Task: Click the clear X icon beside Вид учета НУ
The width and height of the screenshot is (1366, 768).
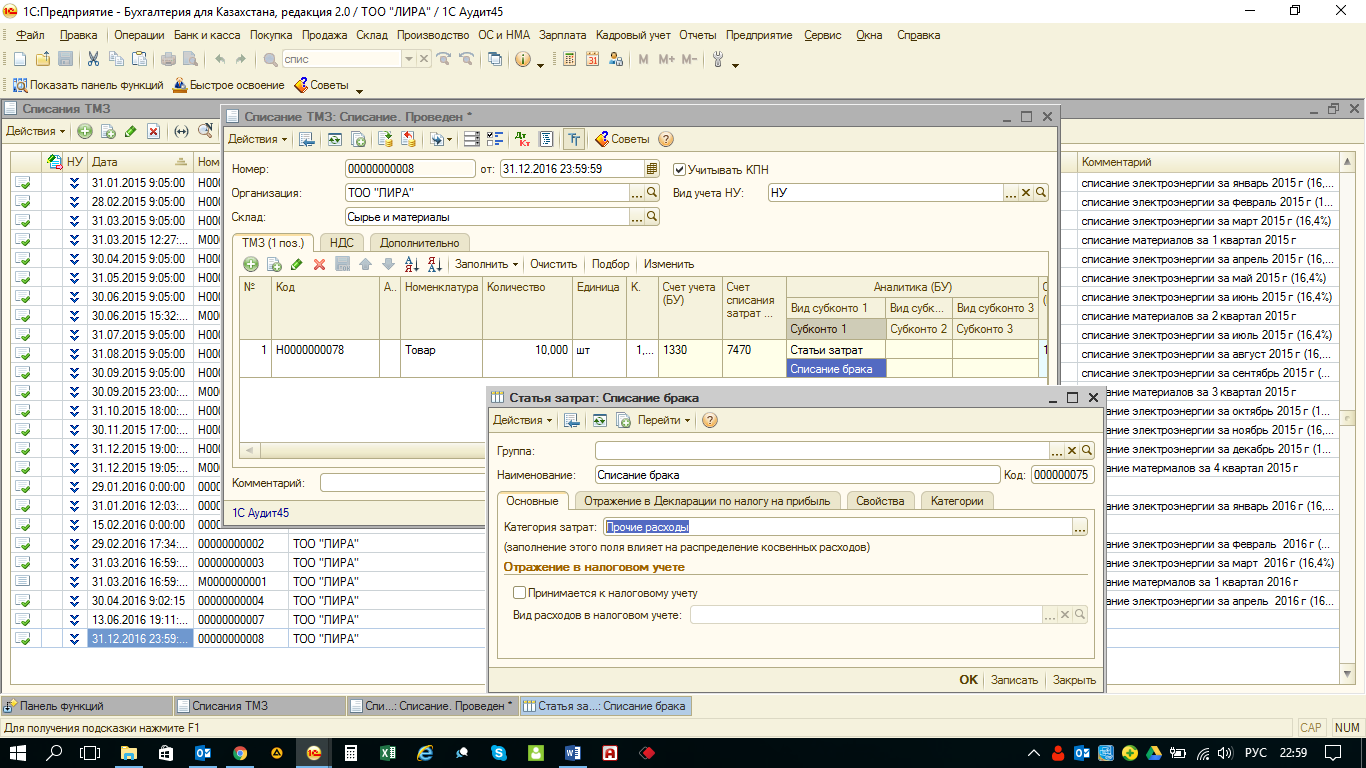Action: (1025, 193)
